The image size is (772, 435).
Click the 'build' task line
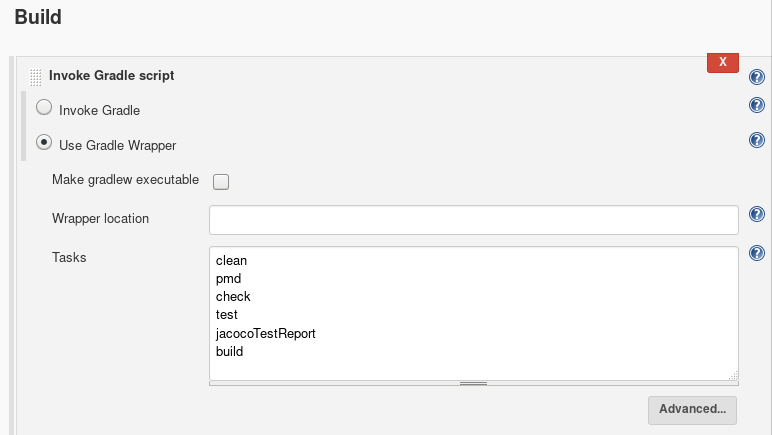(229, 351)
